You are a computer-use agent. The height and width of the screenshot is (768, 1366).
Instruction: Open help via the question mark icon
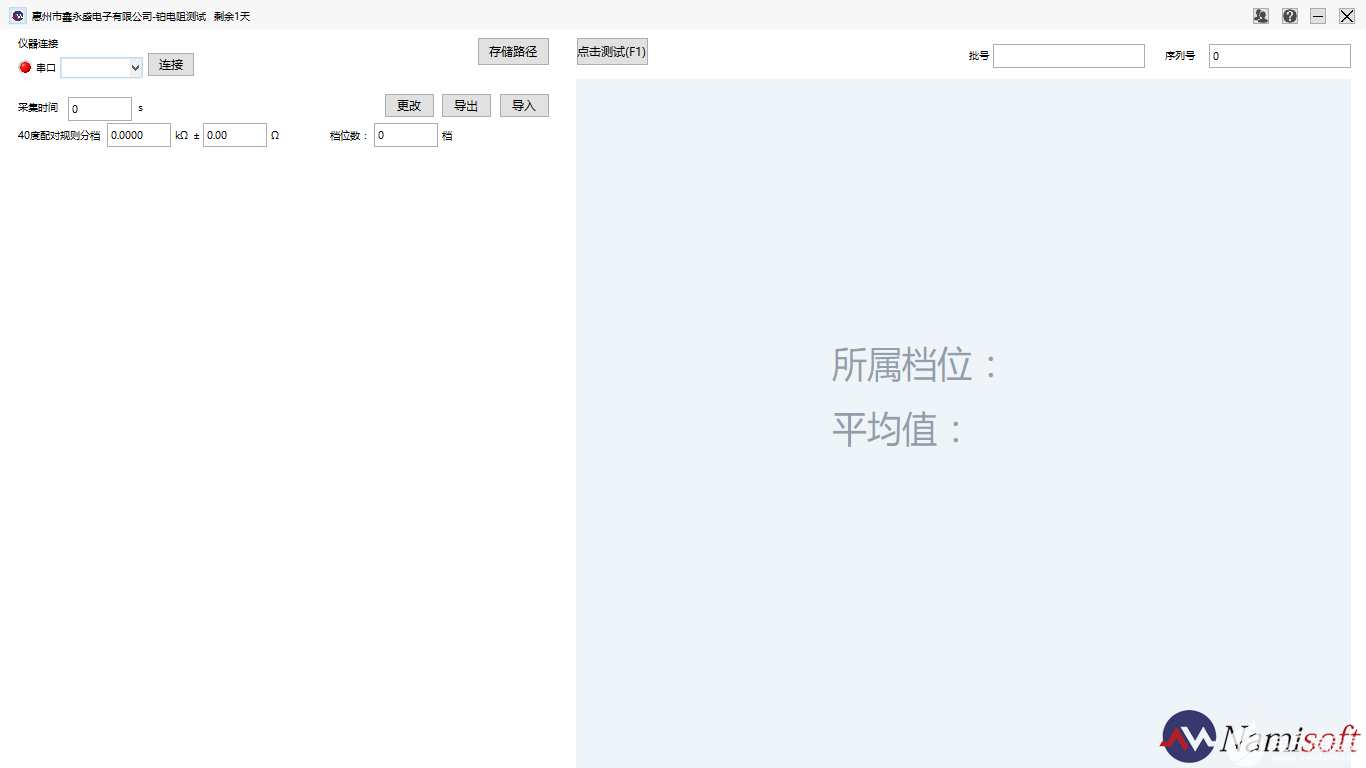point(1290,16)
